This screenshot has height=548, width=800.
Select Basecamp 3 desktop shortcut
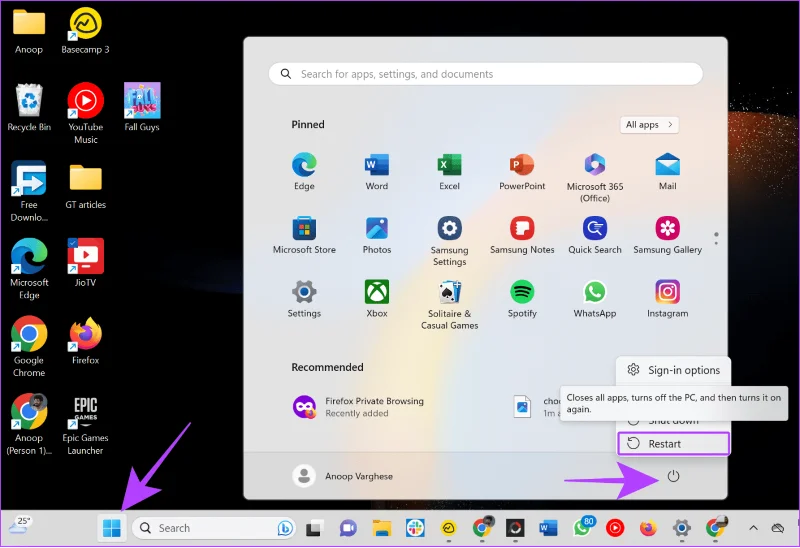coord(85,32)
